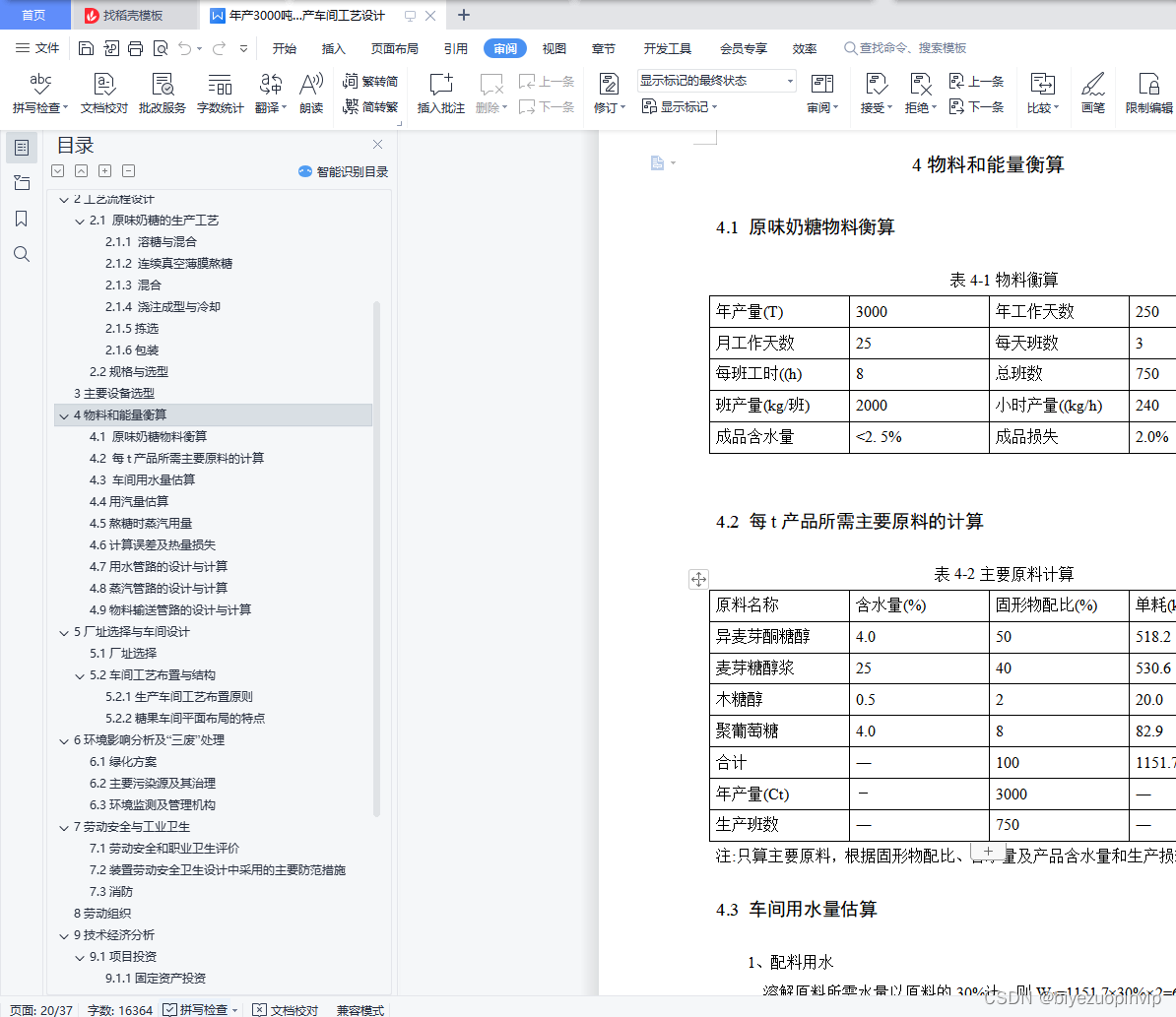Viewport: 1176px width, 1017px height.
Task: Collapse the 2.1 原味奶糖的生产工艺 node
Action: tap(80, 222)
